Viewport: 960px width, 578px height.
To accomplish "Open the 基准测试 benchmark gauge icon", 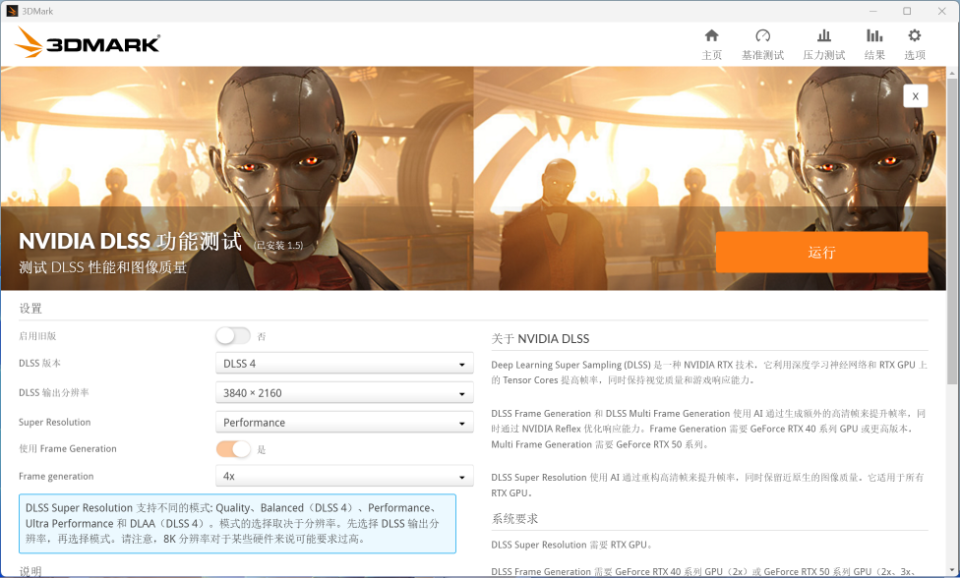I will (x=763, y=36).
